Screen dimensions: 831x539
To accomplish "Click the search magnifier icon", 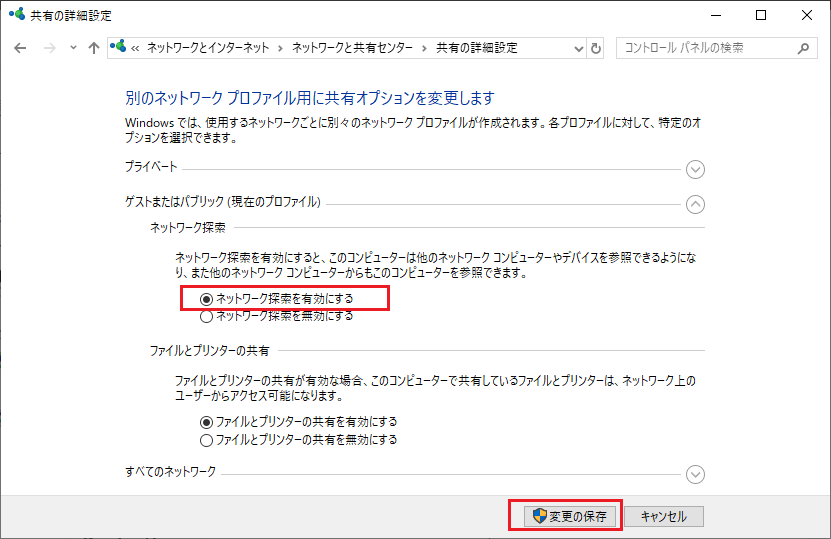I will (803, 48).
